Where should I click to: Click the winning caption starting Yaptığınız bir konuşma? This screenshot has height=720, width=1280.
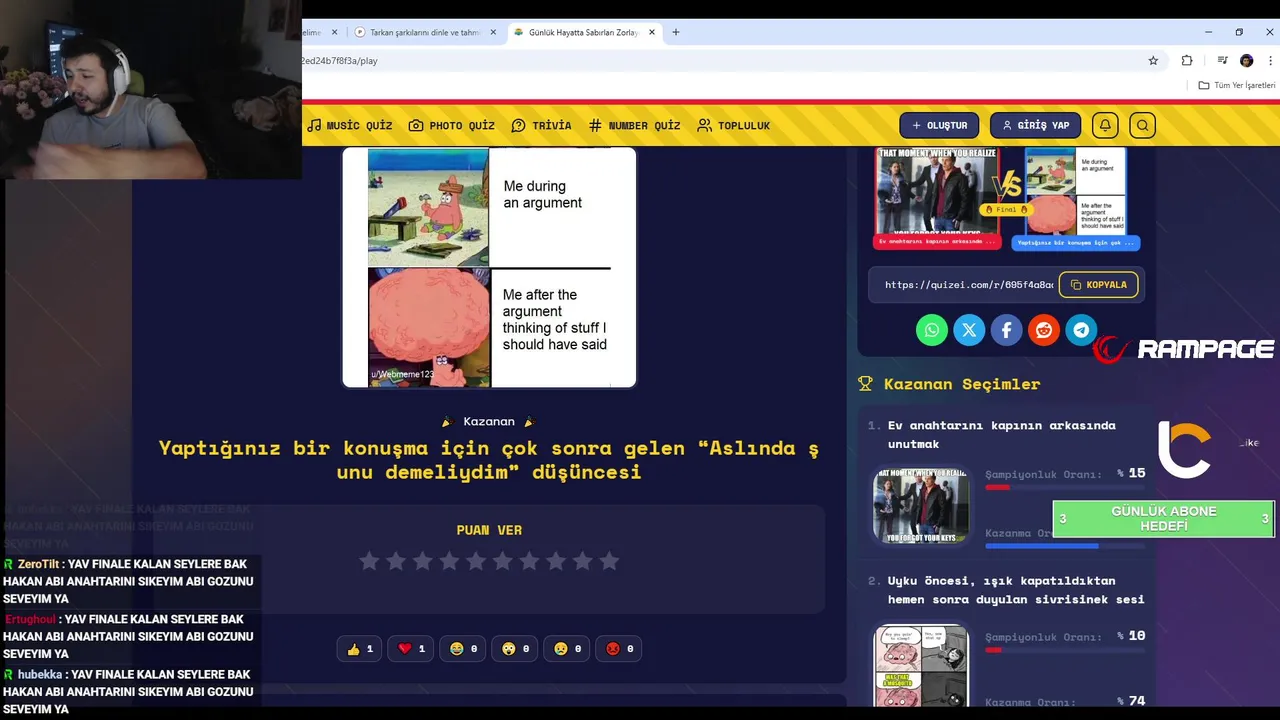(489, 459)
